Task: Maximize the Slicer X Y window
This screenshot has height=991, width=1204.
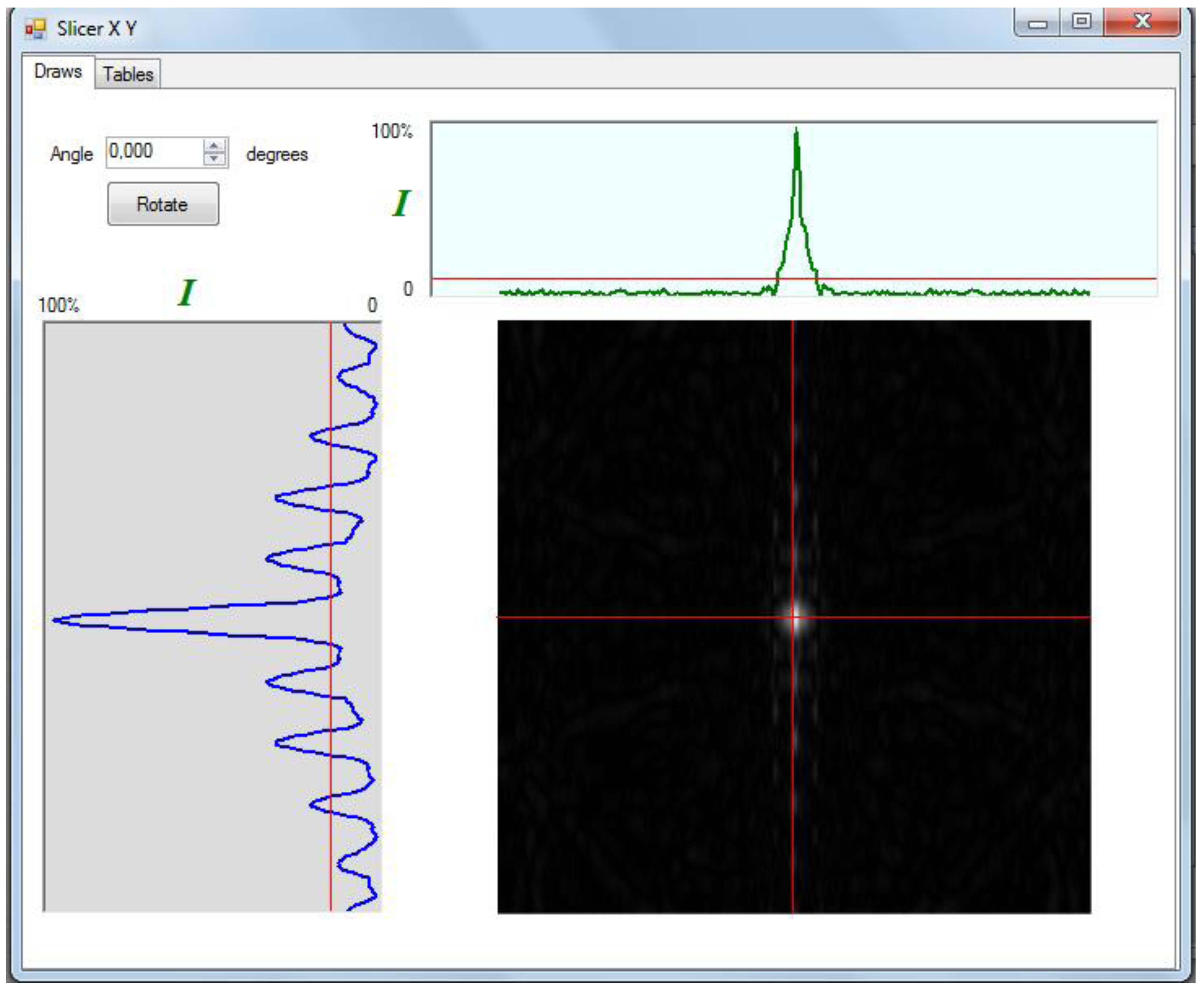Action: click(1081, 22)
